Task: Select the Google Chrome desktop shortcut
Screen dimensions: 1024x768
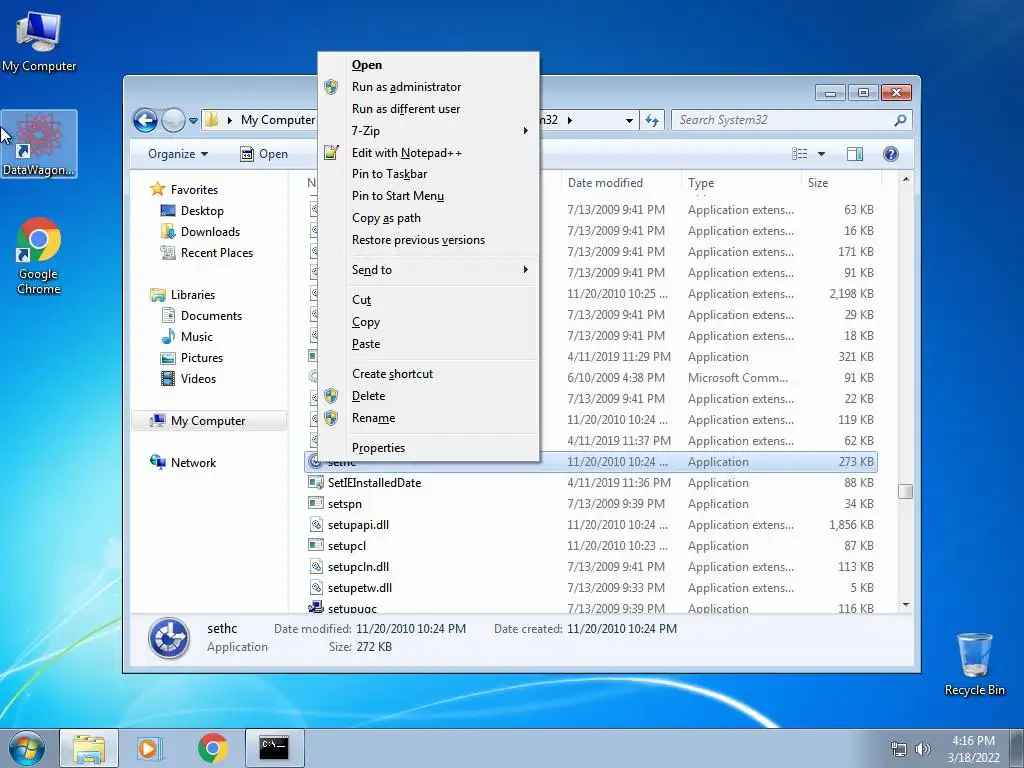Action: pyautogui.click(x=39, y=256)
